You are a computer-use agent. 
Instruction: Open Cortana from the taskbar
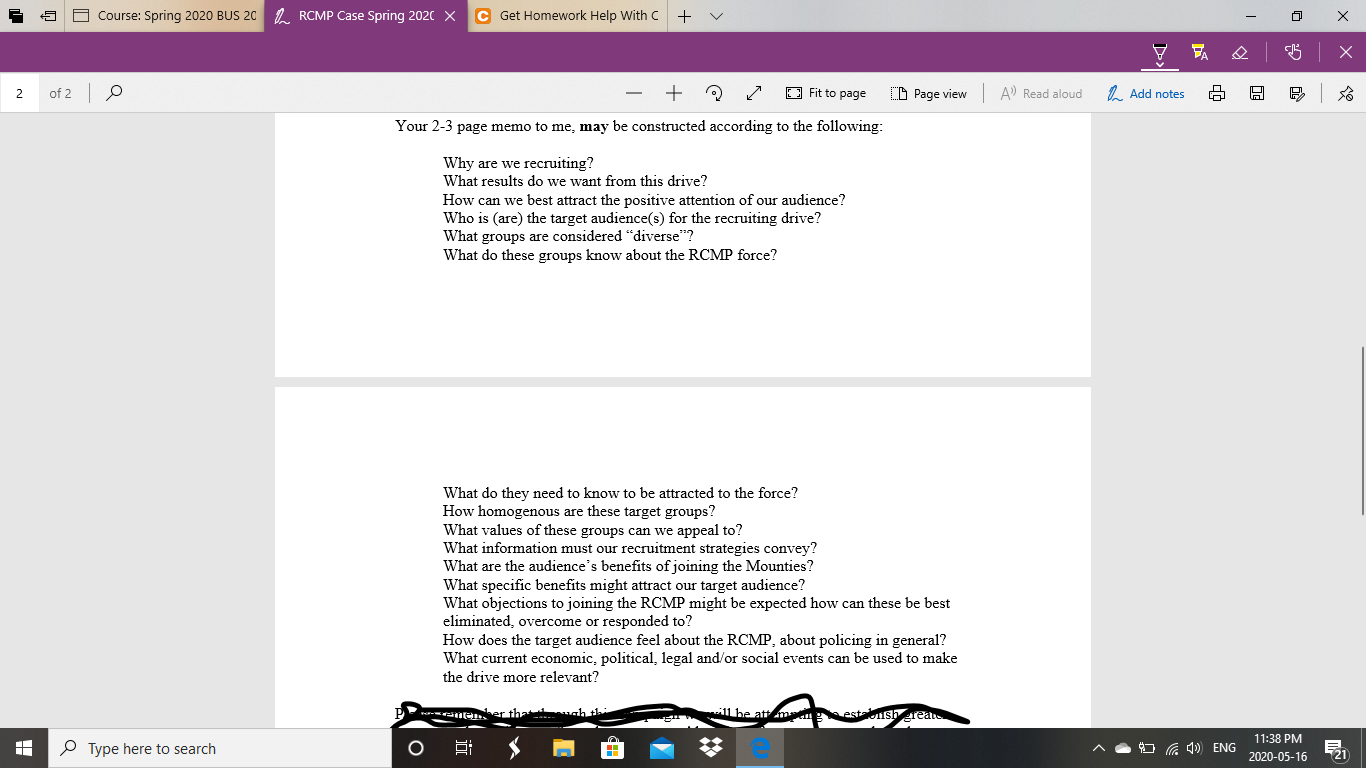pyautogui.click(x=416, y=748)
